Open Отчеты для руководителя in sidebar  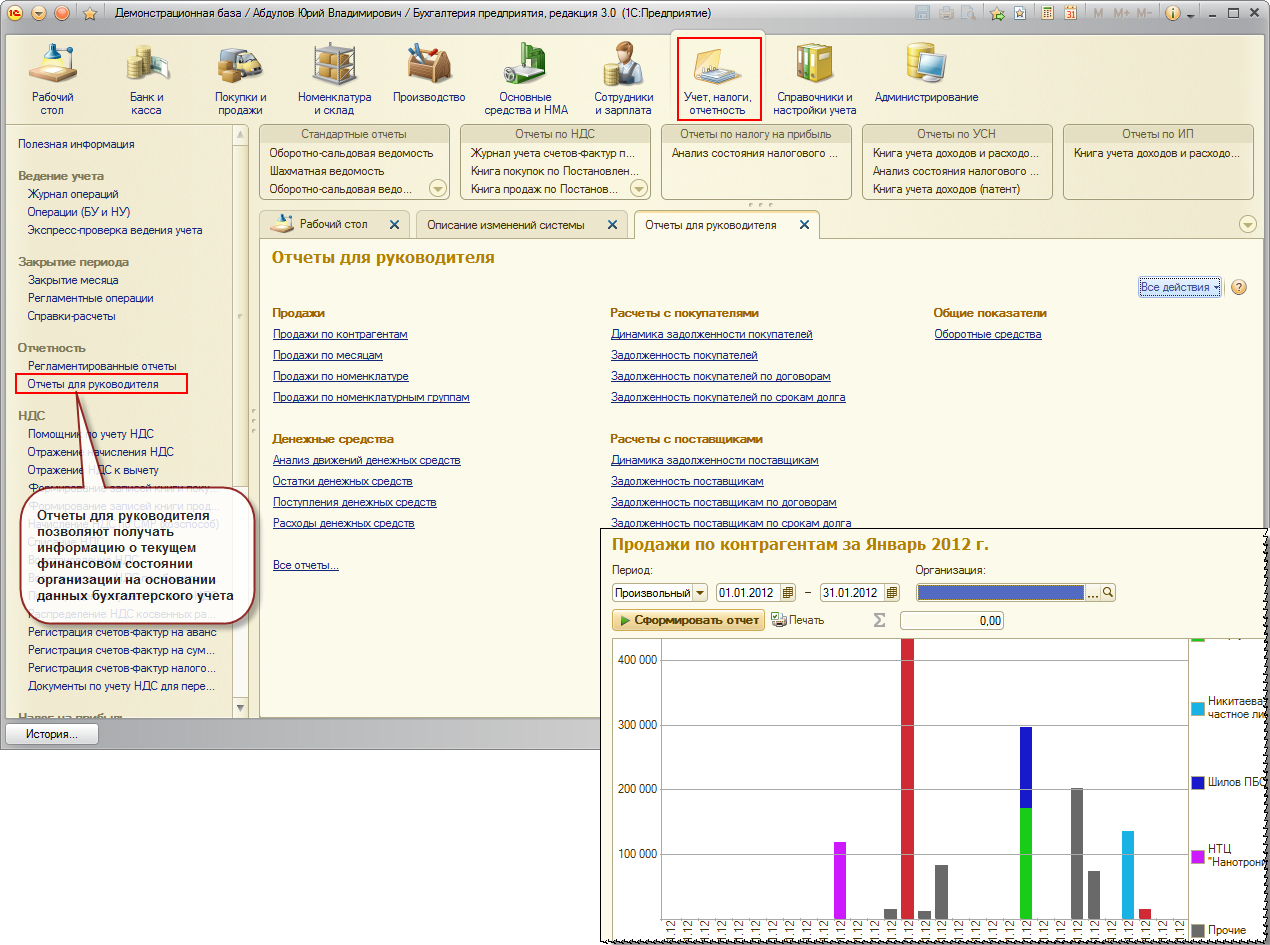point(93,383)
